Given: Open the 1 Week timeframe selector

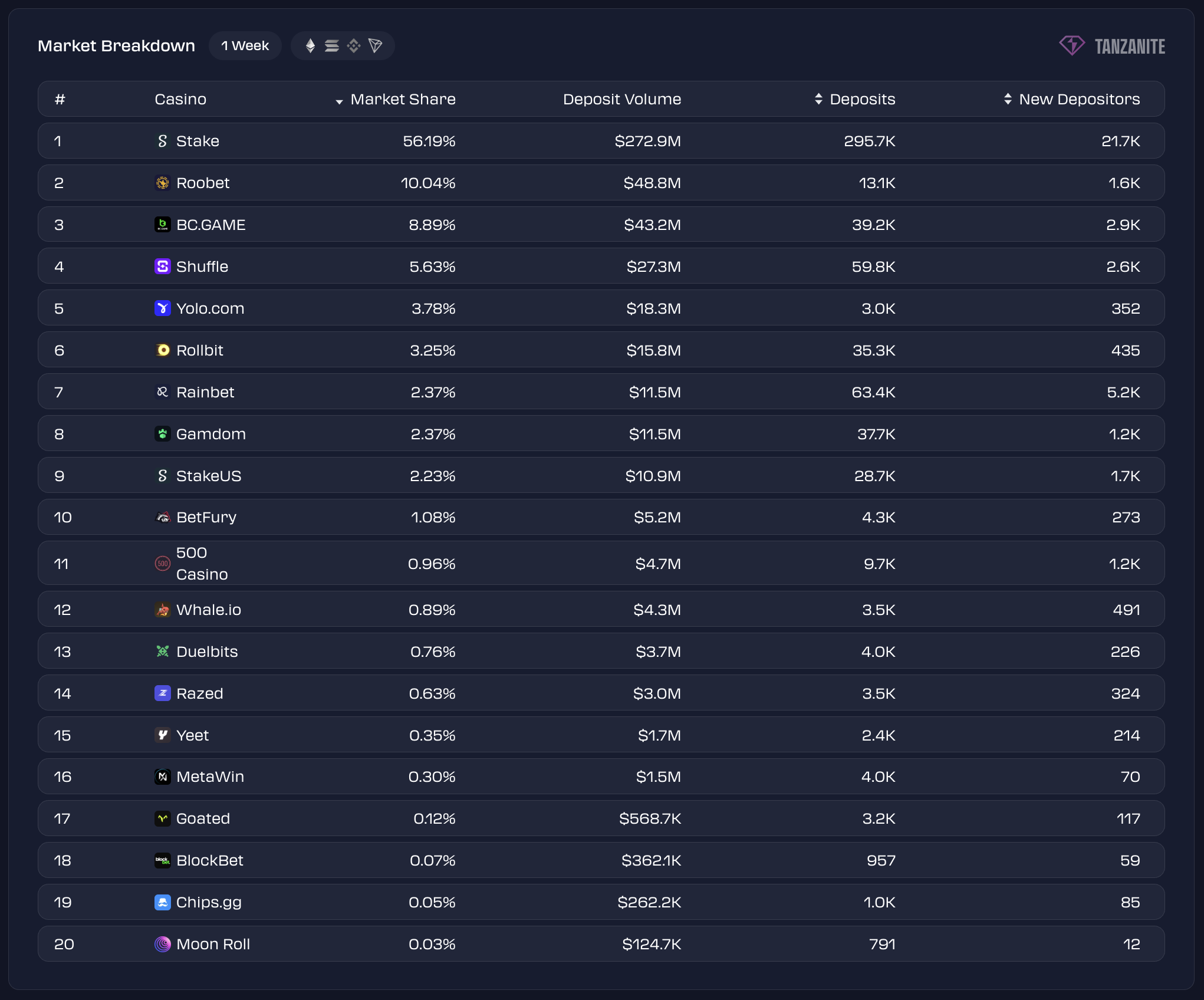Looking at the screenshot, I should 245,46.
